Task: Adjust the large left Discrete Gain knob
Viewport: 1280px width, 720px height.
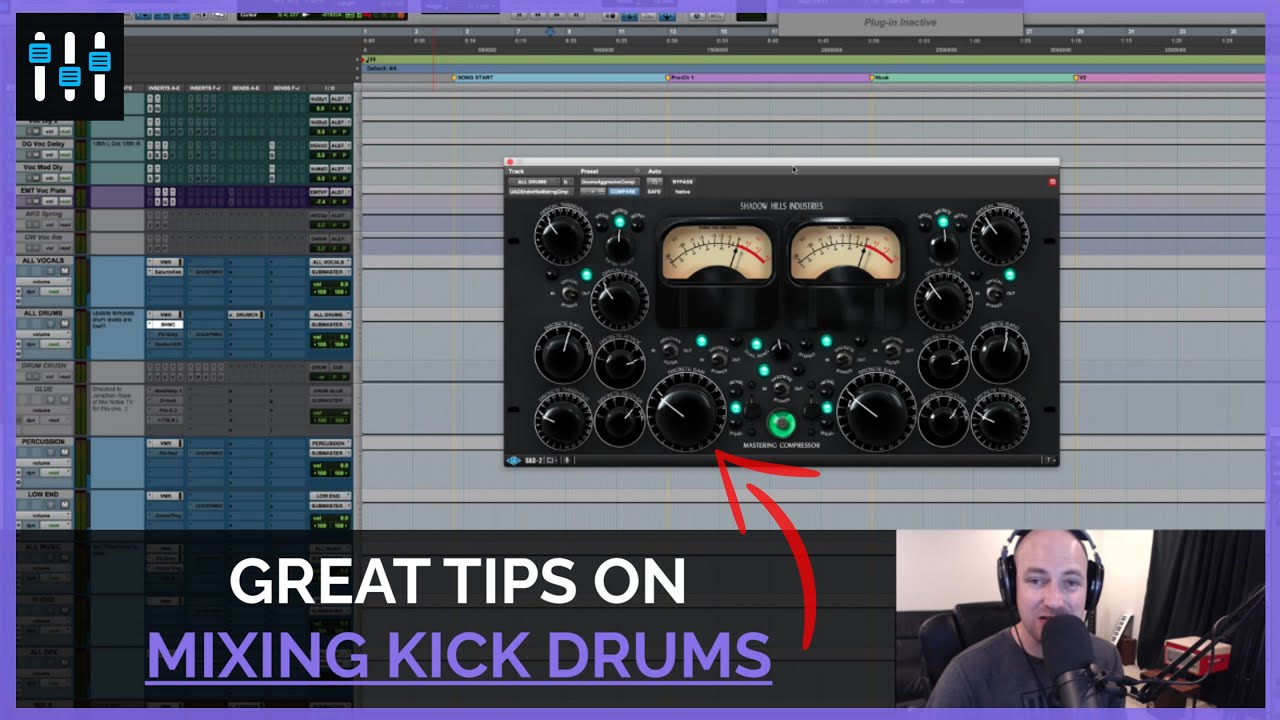Action: point(687,411)
